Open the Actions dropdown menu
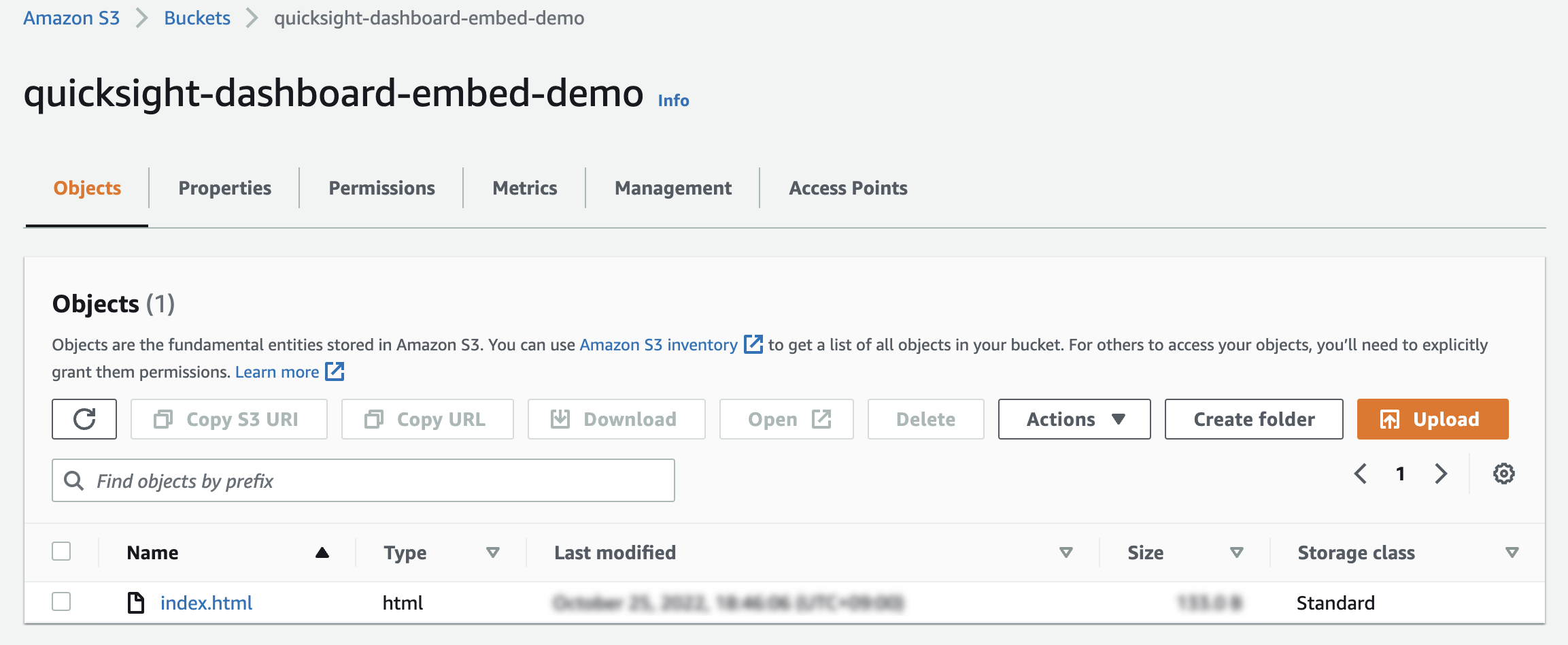Screen dimensions: 1568x645 coord(1074,419)
